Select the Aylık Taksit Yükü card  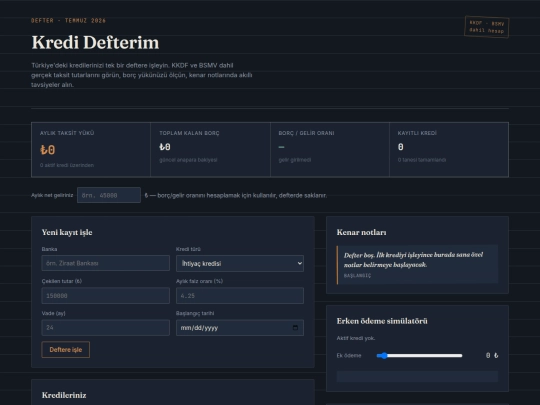click(x=91, y=149)
